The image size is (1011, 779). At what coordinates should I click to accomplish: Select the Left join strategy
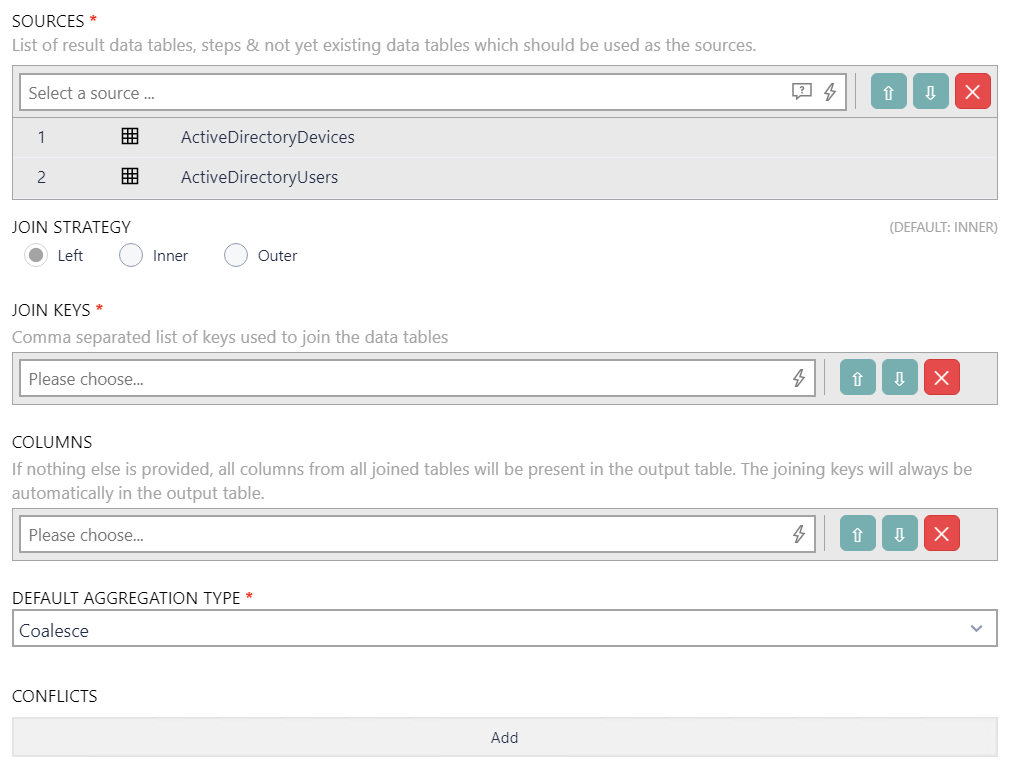coord(37,256)
